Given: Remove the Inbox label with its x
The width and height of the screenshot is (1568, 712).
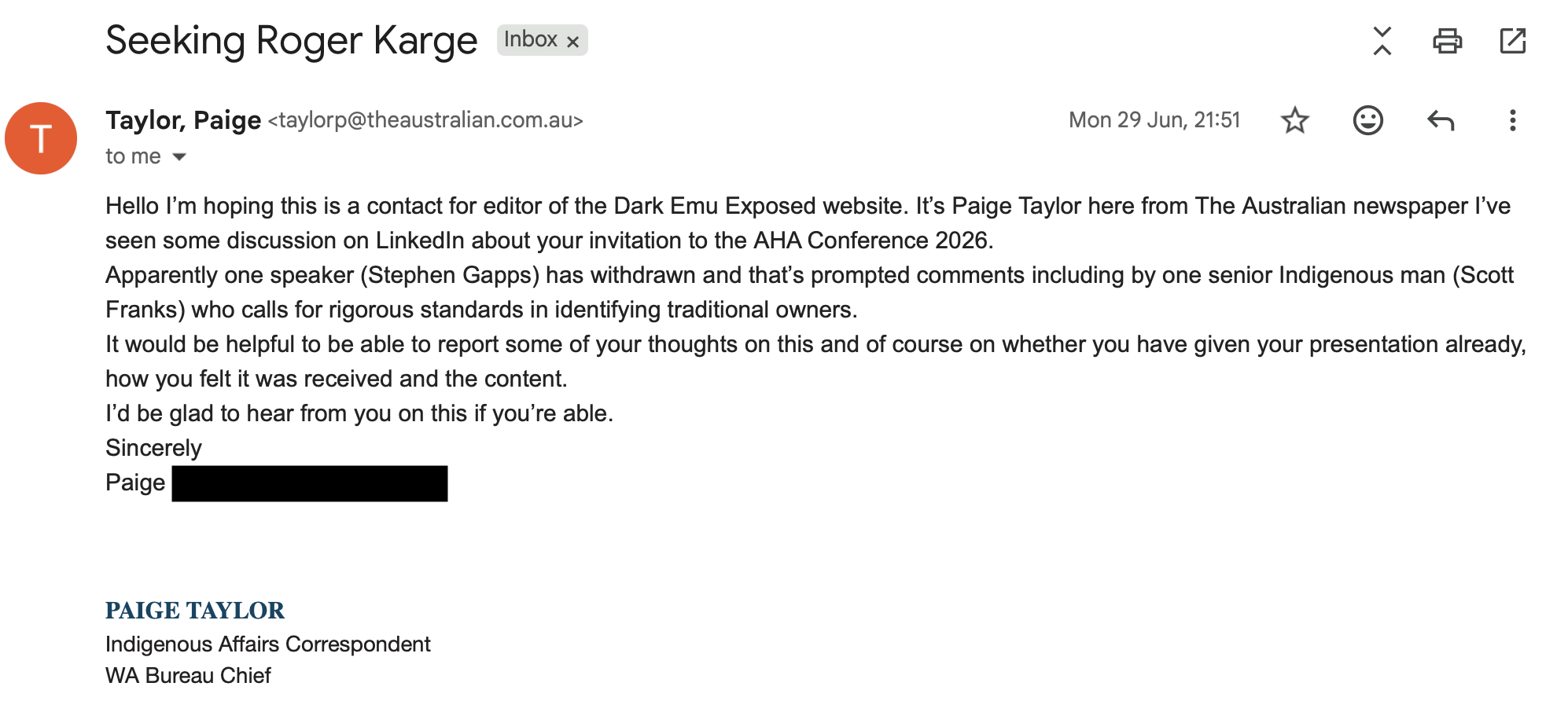Looking at the screenshot, I should pos(573,42).
